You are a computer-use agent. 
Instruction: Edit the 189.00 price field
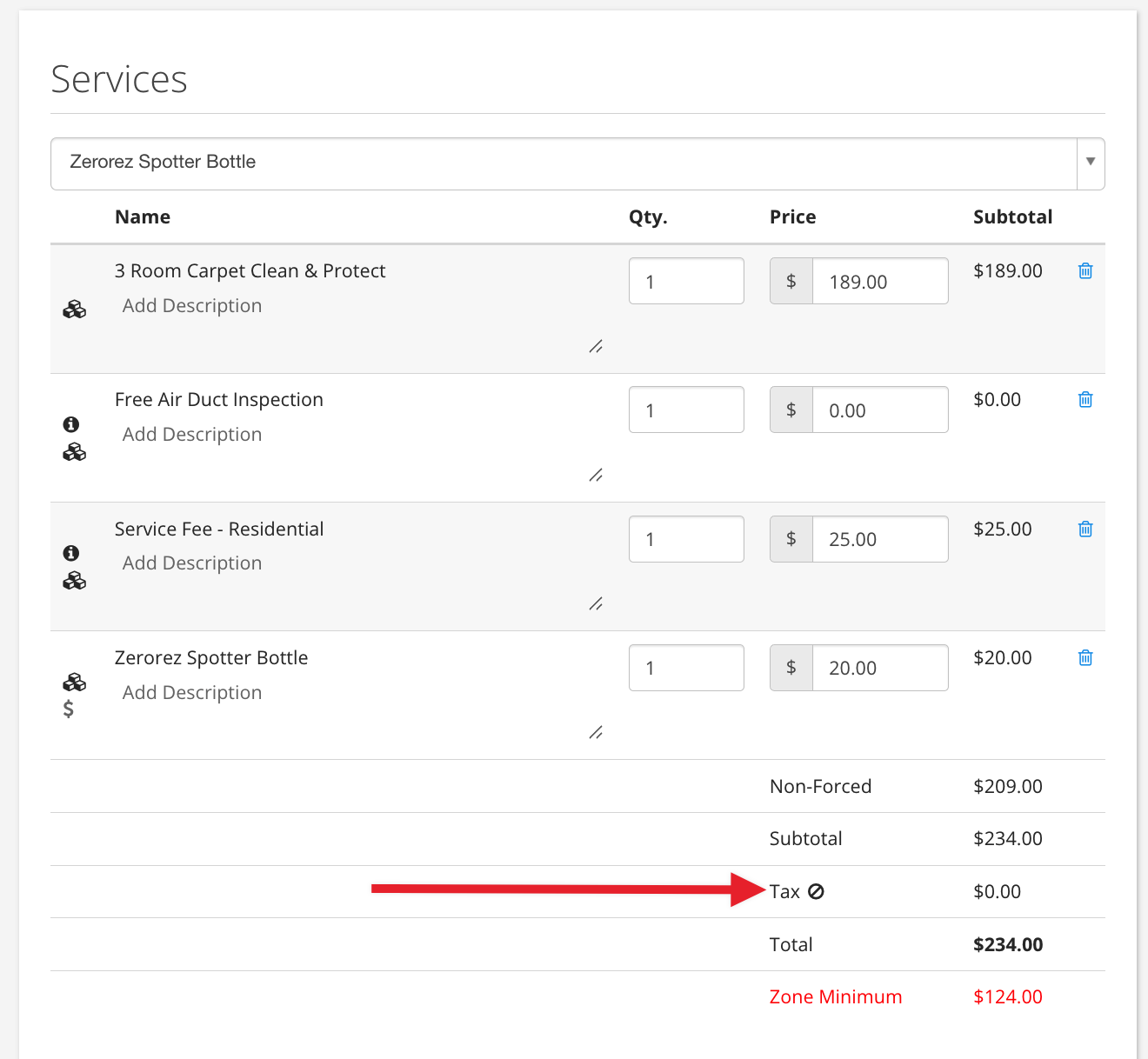pyautogui.click(x=880, y=281)
